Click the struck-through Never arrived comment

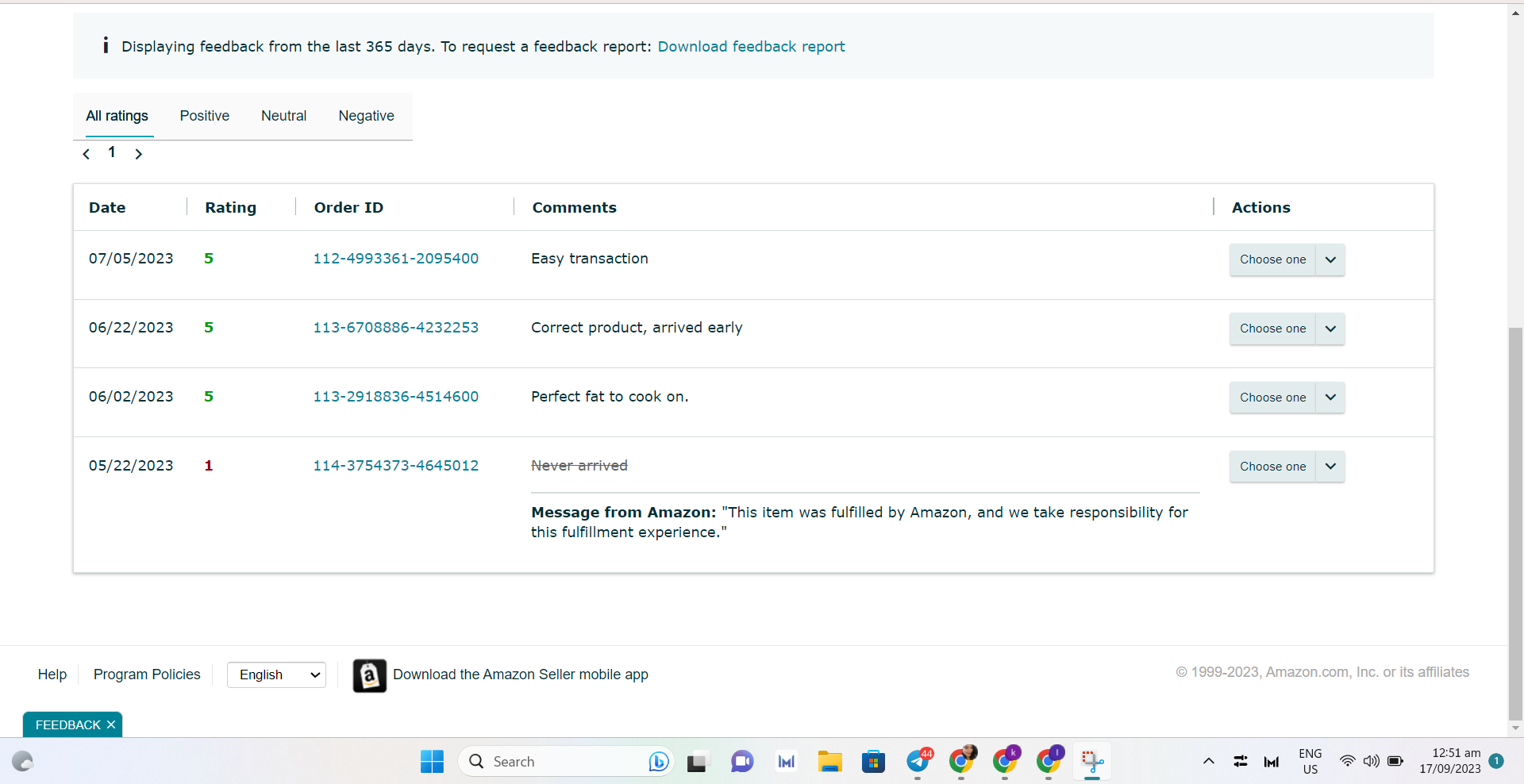pyautogui.click(x=579, y=466)
